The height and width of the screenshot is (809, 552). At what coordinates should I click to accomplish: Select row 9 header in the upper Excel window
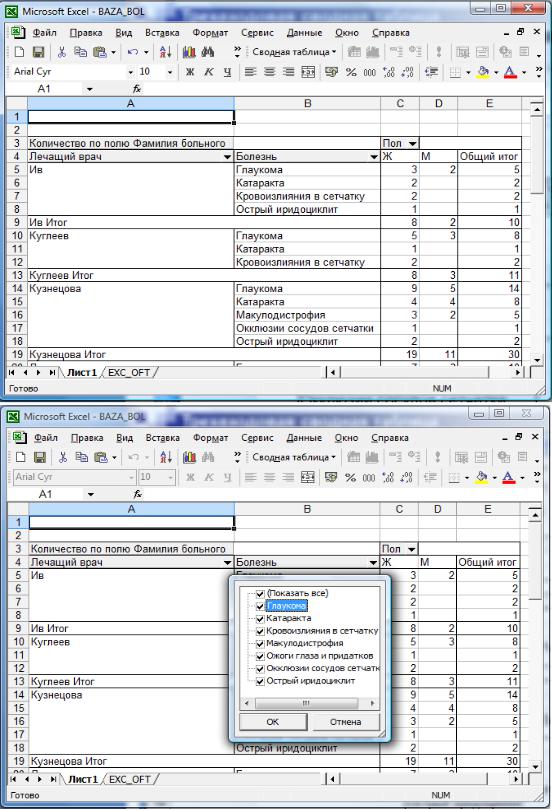tap(17, 222)
